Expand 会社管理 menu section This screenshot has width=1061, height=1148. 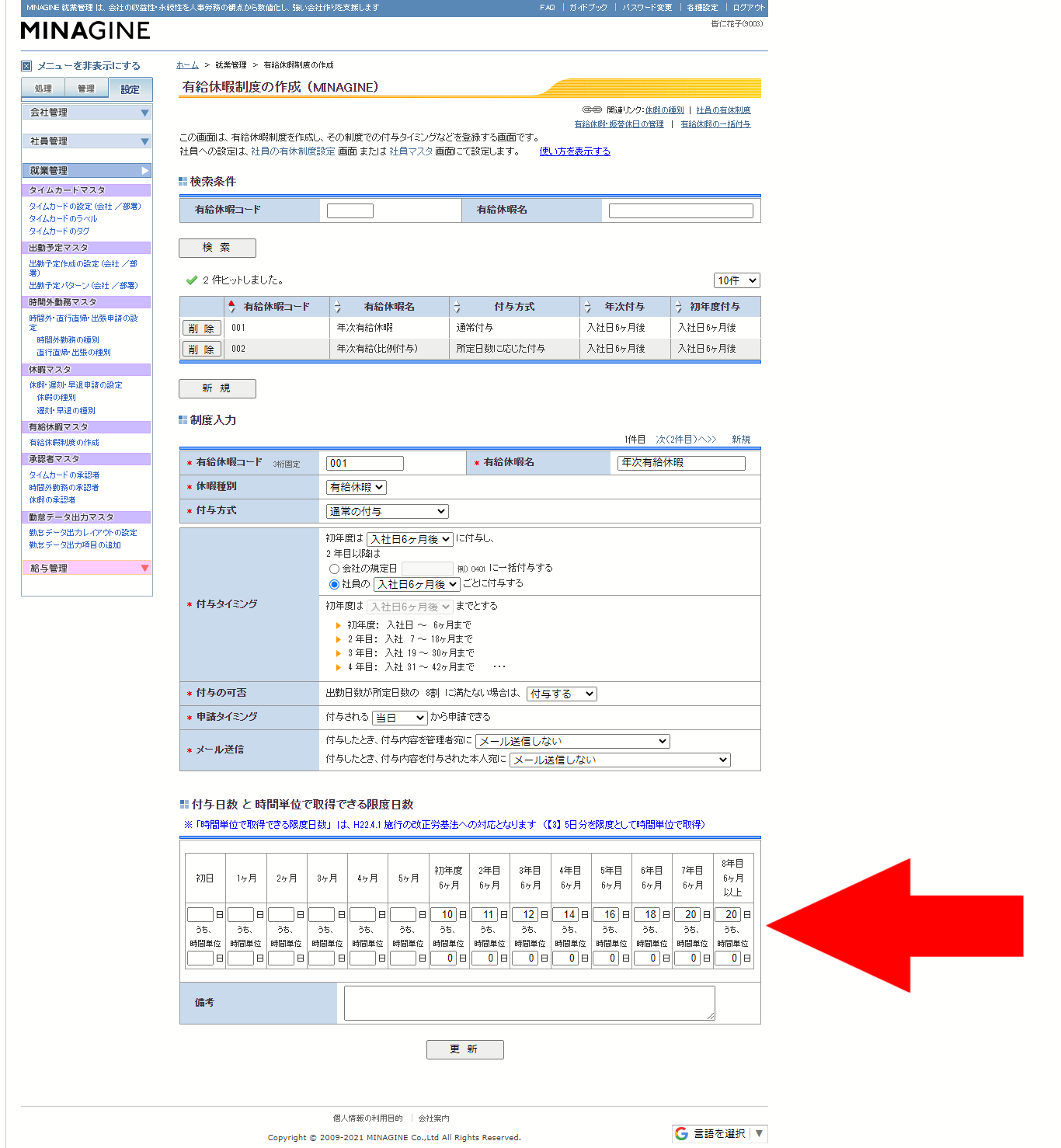(86, 113)
